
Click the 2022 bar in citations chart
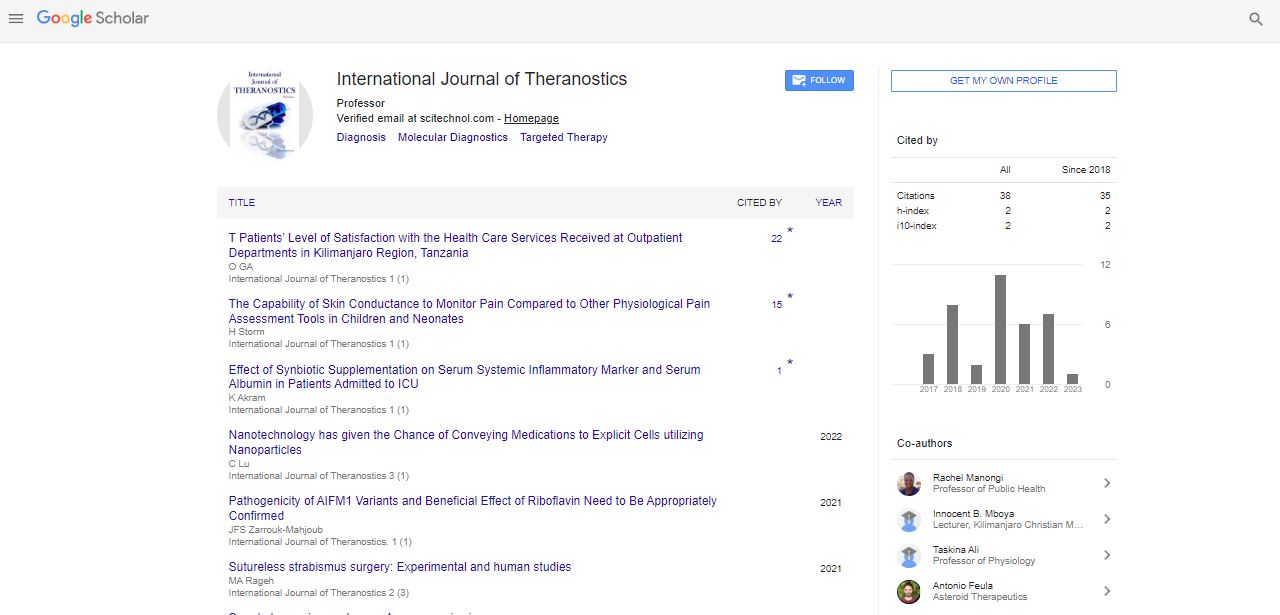point(1048,349)
